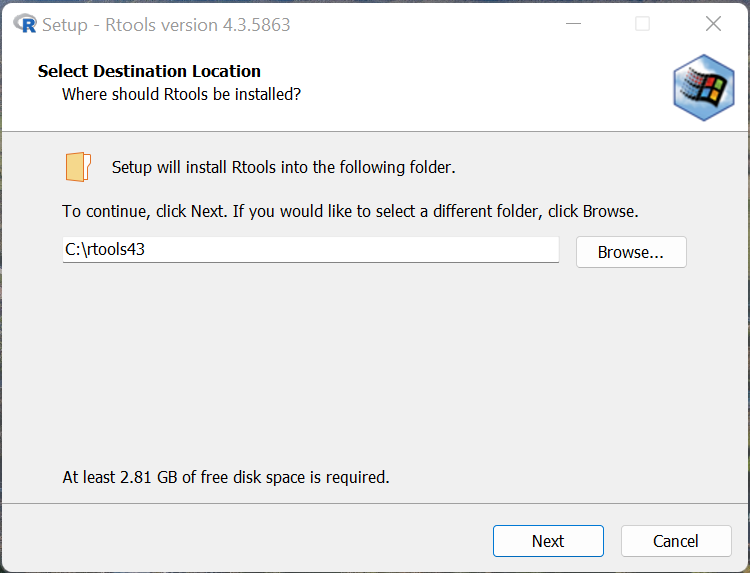Image resolution: width=750 pixels, height=573 pixels.
Task: Click the 'To continue, click Next' instruction
Action: 350,212
